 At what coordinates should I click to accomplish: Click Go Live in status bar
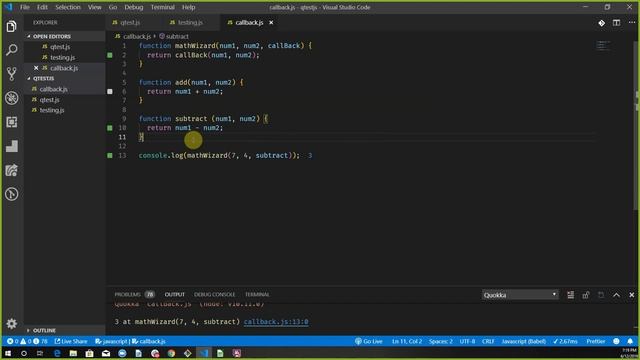pos(369,341)
